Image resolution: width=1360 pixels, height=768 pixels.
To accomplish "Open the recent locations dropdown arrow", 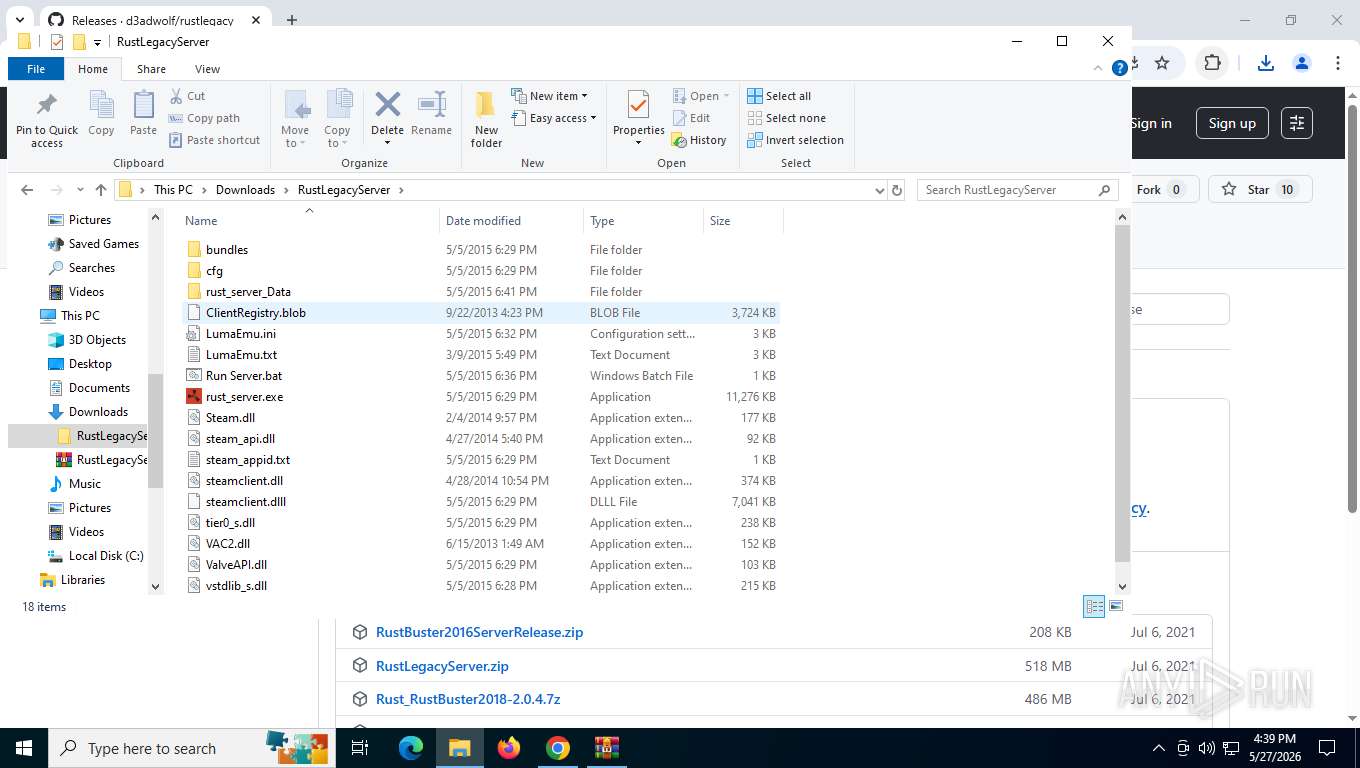I will pyautogui.click(x=80, y=190).
